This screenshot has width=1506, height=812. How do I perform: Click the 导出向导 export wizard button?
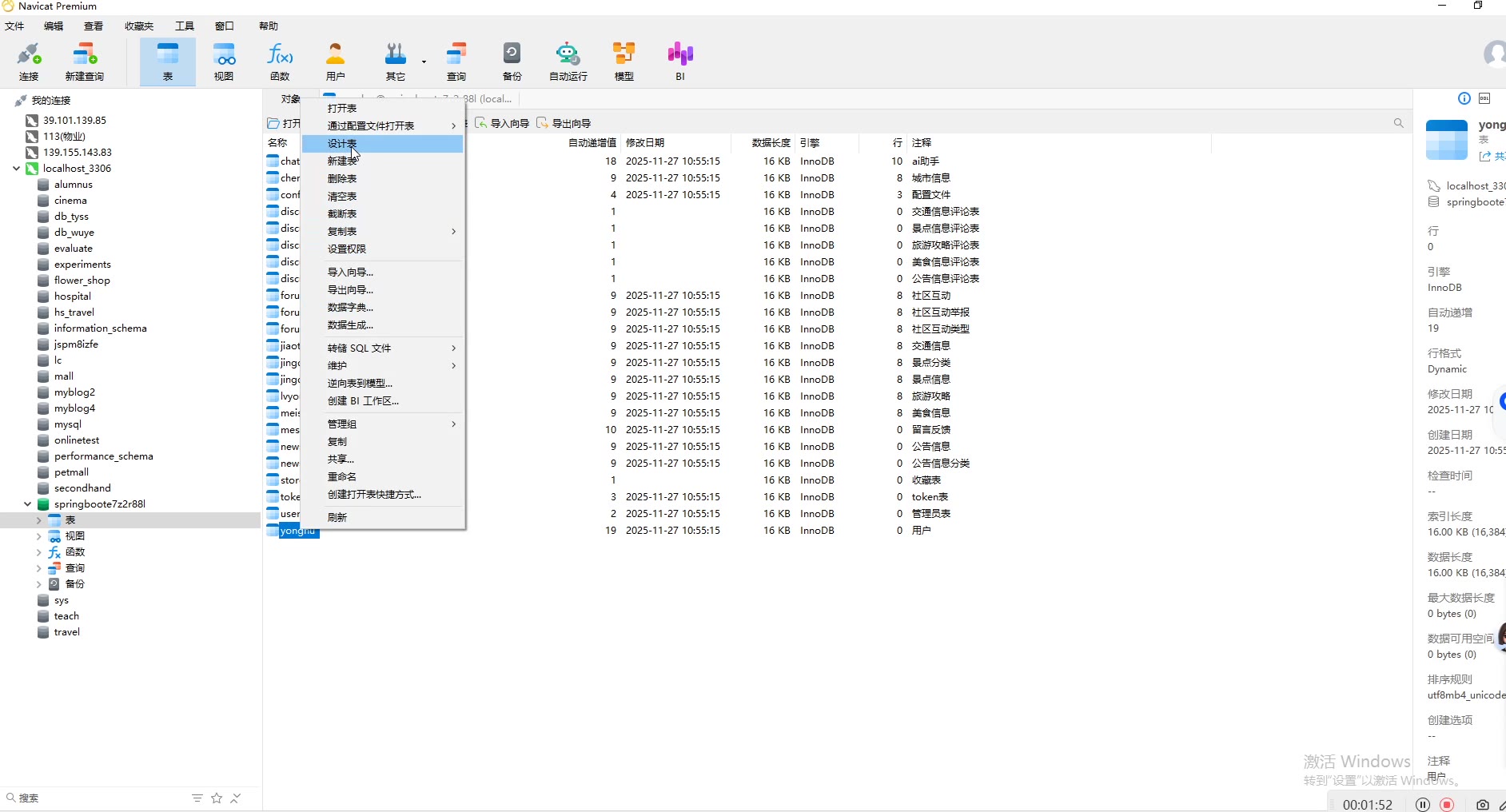click(x=564, y=123)
